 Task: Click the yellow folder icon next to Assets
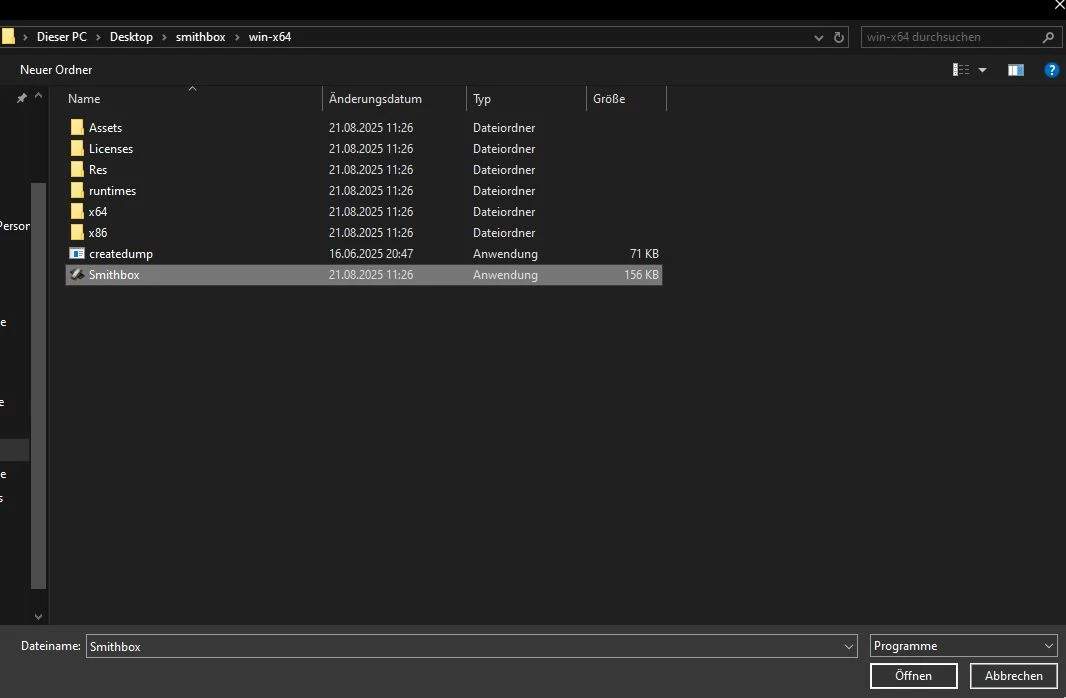point(77,127)
